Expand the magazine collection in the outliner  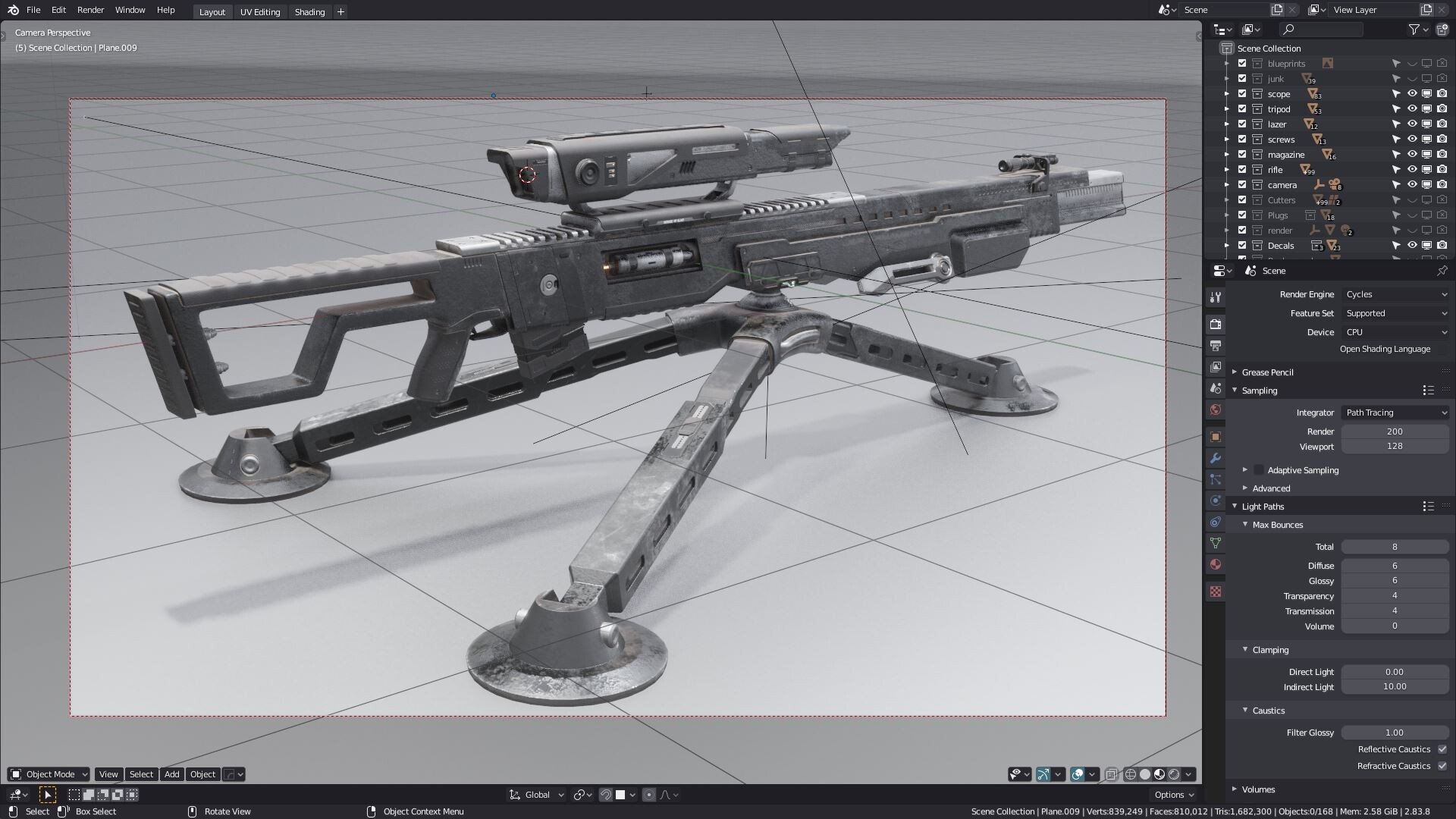[1228, 155]
